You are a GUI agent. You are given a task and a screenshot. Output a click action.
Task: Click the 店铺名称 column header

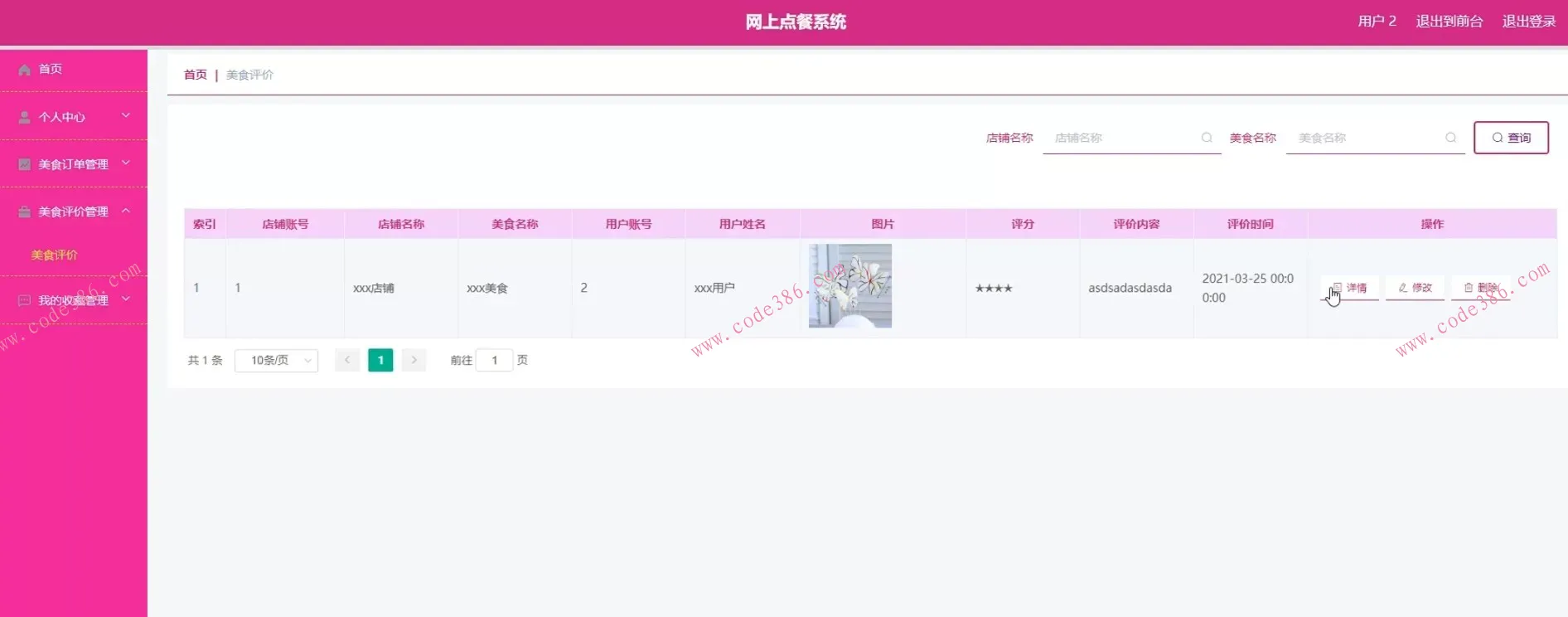401,224
